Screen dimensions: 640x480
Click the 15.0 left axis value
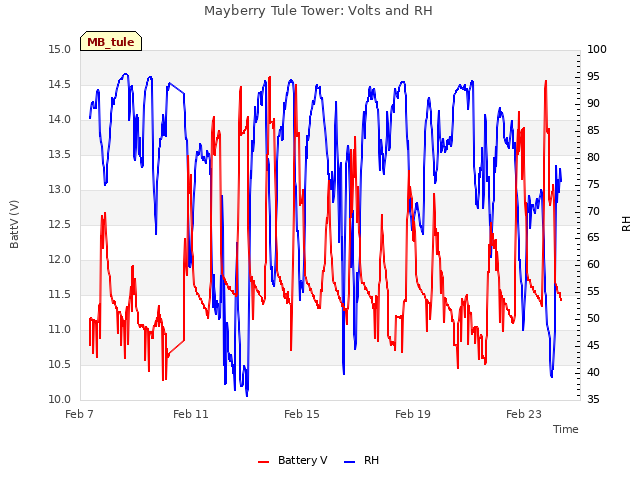point(60,50)
